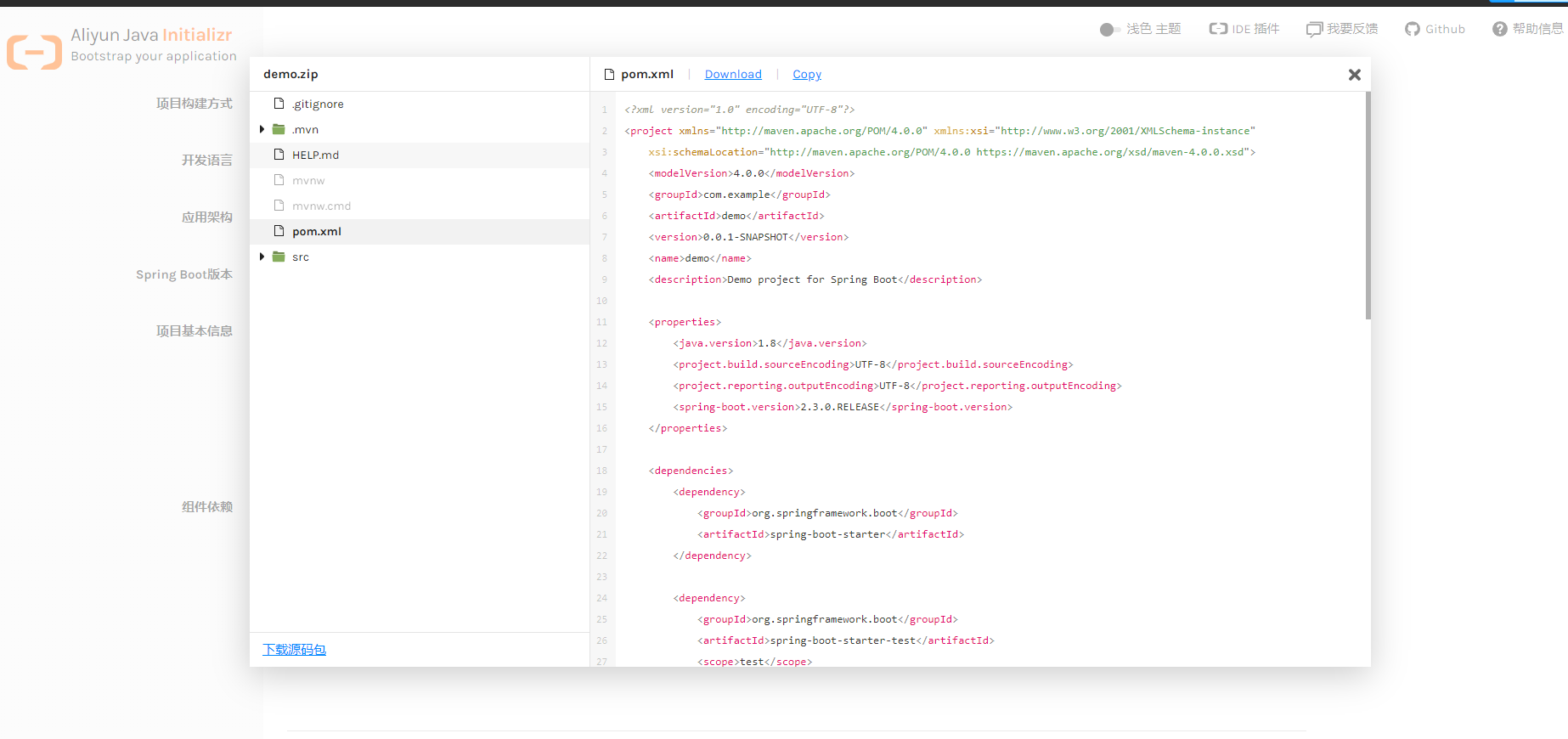Screen dimensions: 1568x739
Task: Click the .gitignore file icon
Action: [279, 104]
